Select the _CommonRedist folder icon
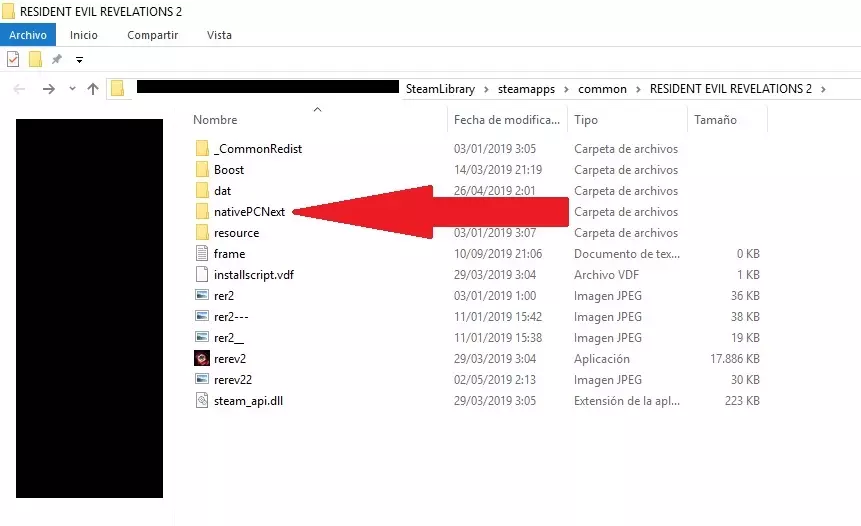Image resolution: width=861 pixels, height=526 pixels. coord(202,148)
